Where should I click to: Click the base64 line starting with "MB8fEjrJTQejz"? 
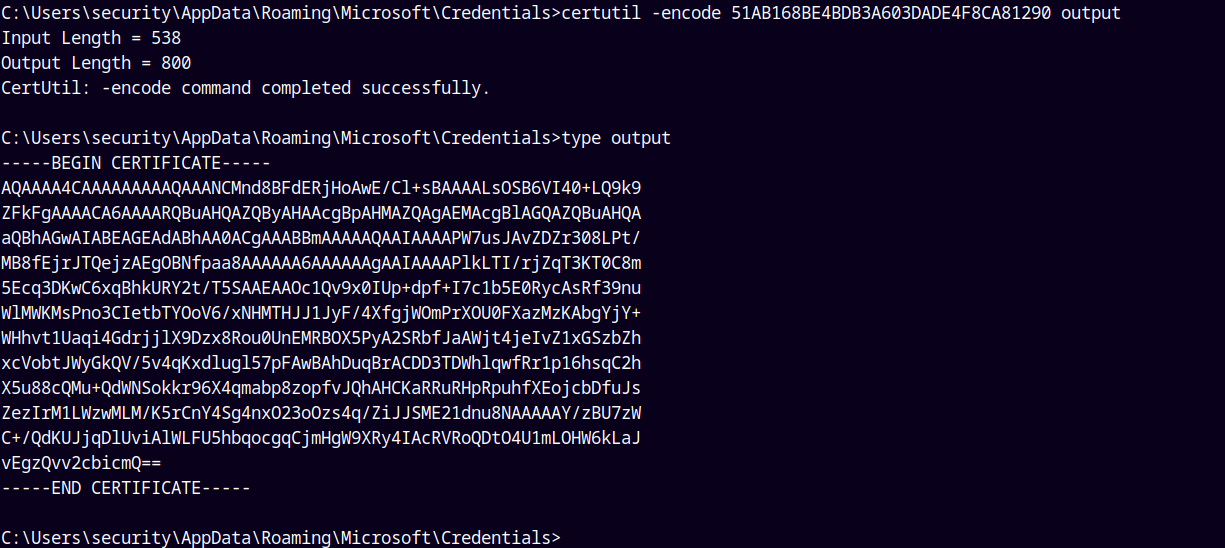point(321,263)
